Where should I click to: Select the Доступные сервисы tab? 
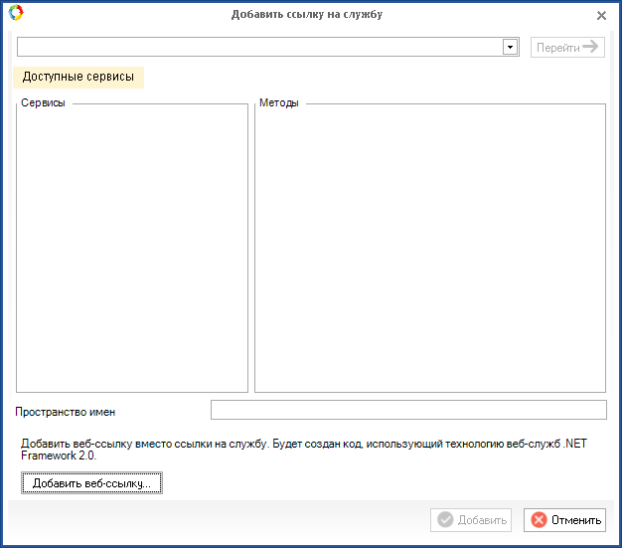pos(78,77)
